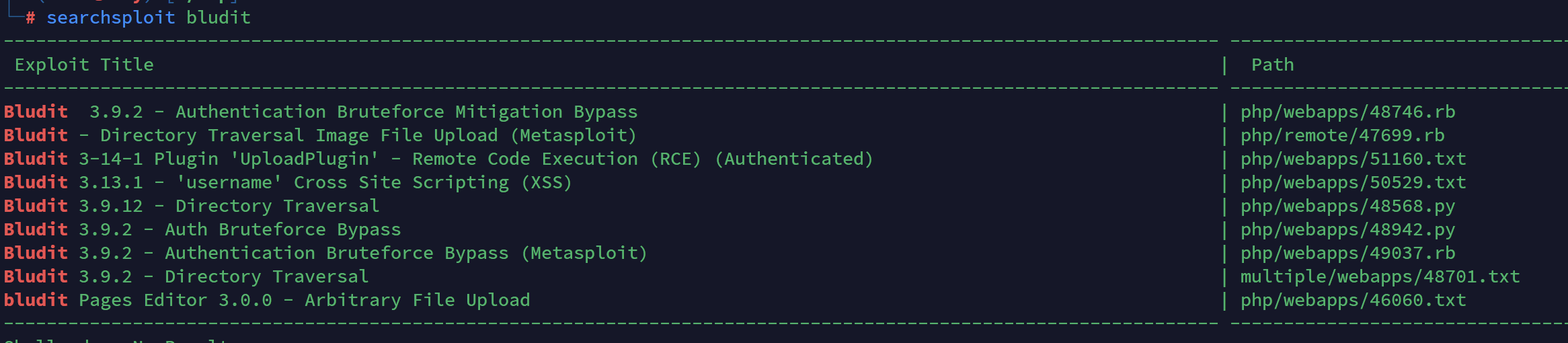Select the UploadPlugin Remote Code Execution entry
The height and width of the screenshot is (343, 1568).
438,159
